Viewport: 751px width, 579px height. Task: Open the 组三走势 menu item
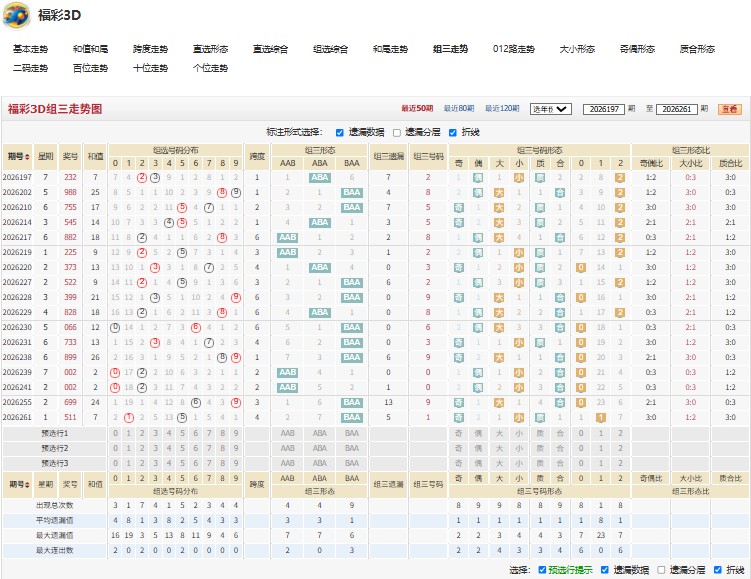click(x=450, y=49)
